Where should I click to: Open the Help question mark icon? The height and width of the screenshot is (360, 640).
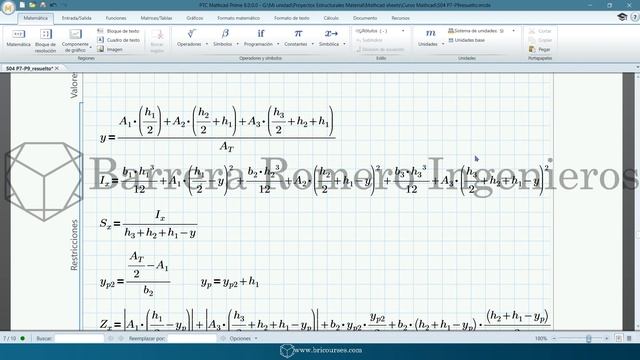point(635,17)
